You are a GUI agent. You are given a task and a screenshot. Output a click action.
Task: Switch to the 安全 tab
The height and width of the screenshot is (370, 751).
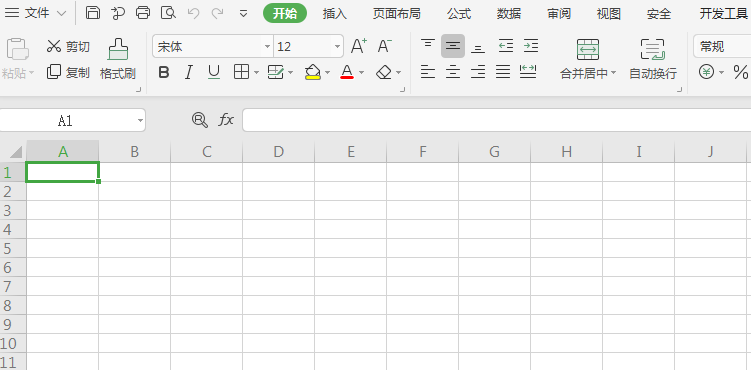point(659,14)
